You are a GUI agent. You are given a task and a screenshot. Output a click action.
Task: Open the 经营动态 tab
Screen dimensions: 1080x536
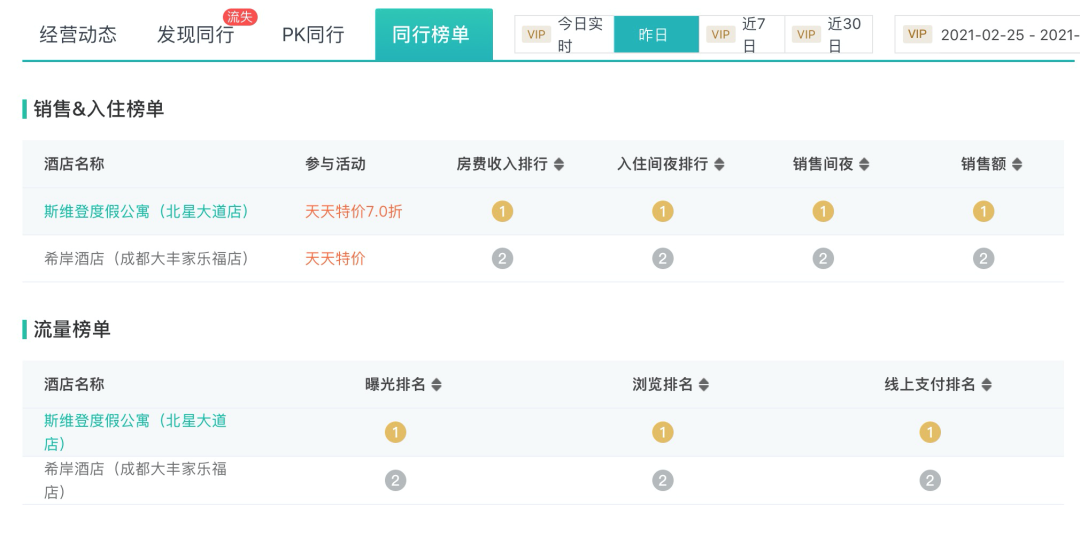(78, 35)
